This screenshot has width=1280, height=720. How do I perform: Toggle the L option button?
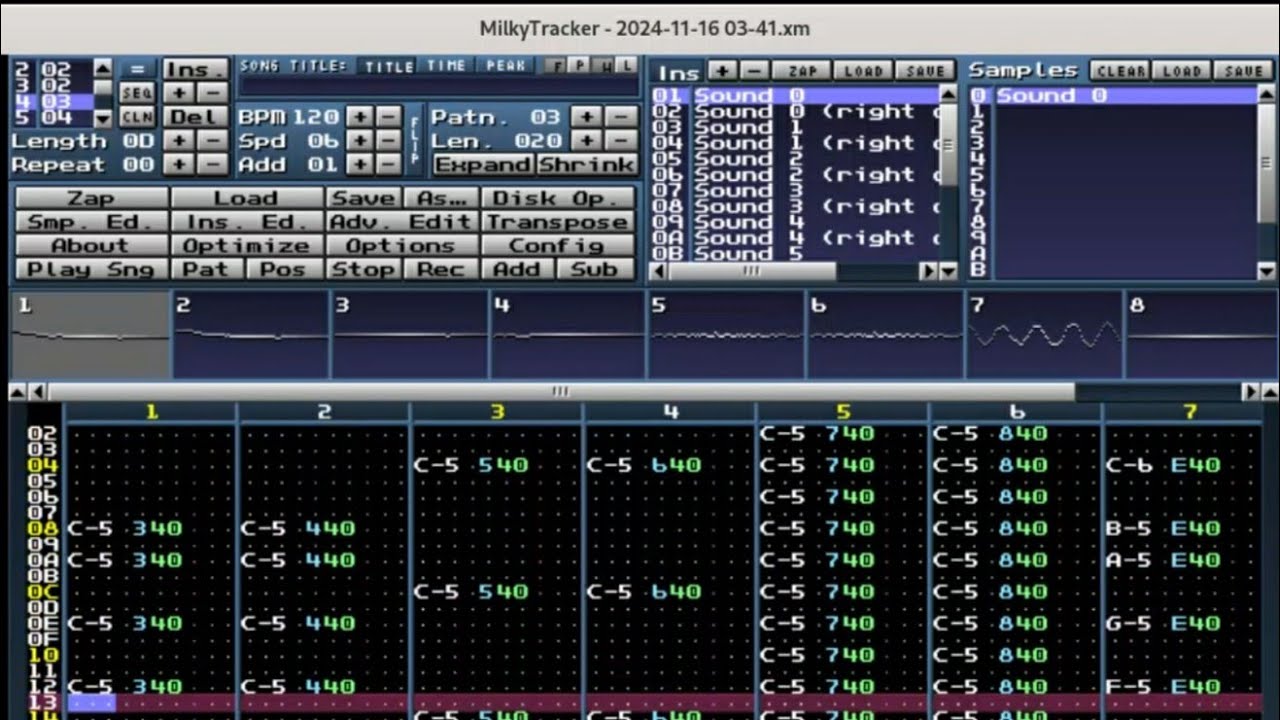625,66
